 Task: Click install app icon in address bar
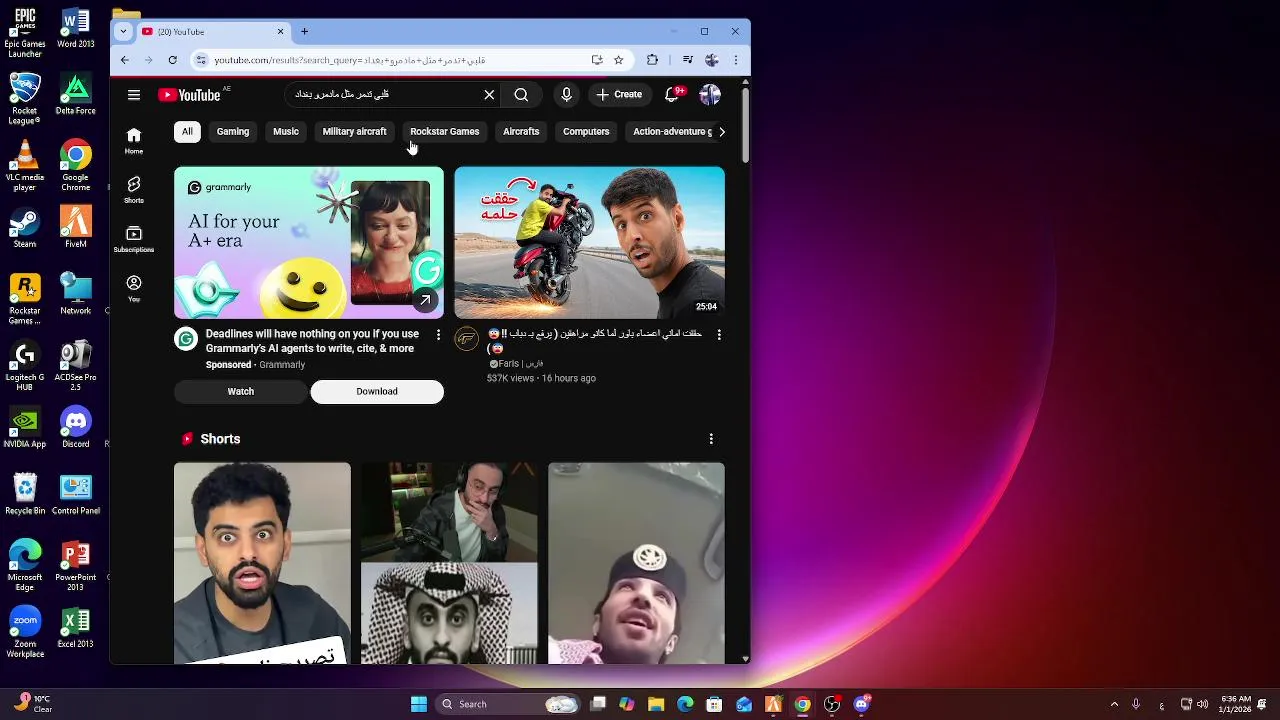pyautogui.click(x=597, y=60)
